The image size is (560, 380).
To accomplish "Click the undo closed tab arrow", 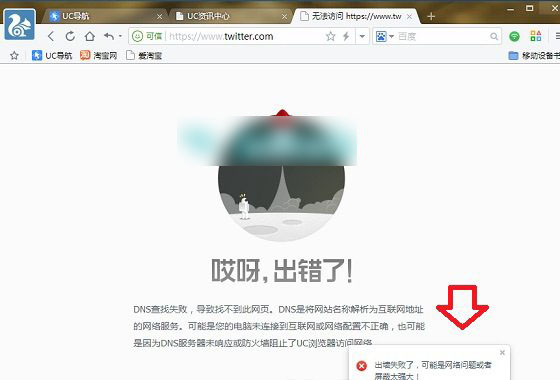I will 109,36.
